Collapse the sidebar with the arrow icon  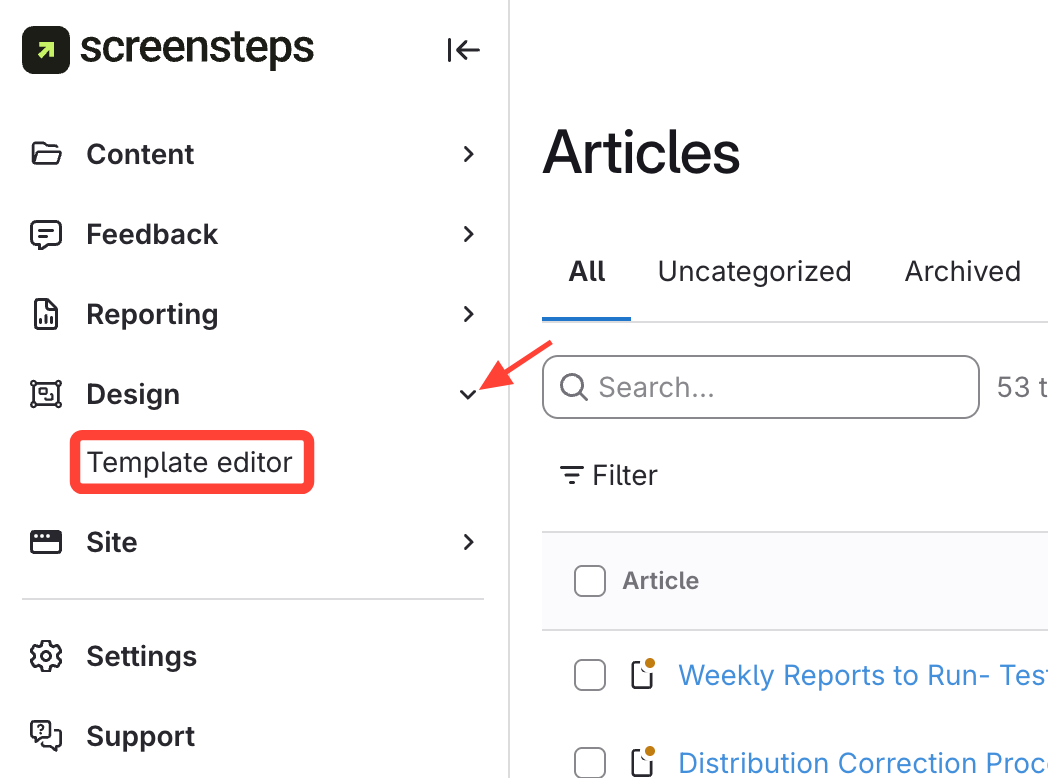[x=464, y=50]
